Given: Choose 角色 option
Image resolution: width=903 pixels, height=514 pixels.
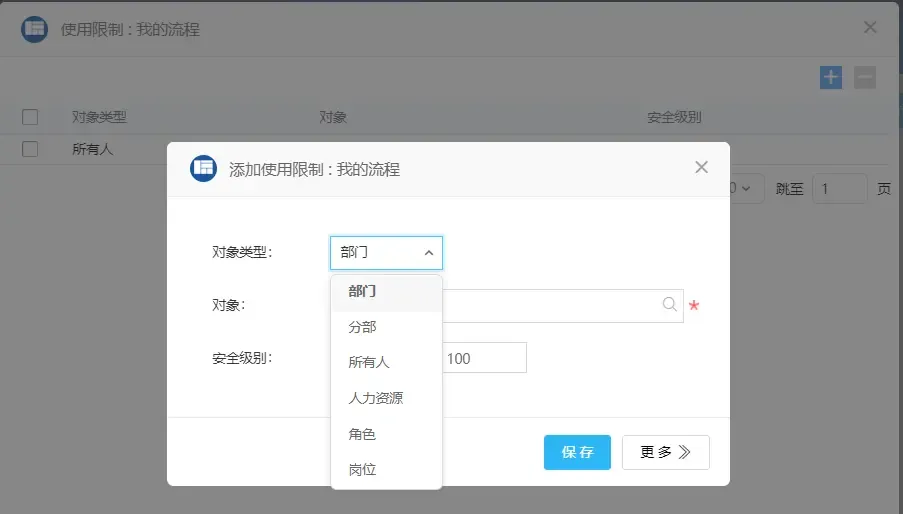Looking at the screenshot, I should click(386, 434).
